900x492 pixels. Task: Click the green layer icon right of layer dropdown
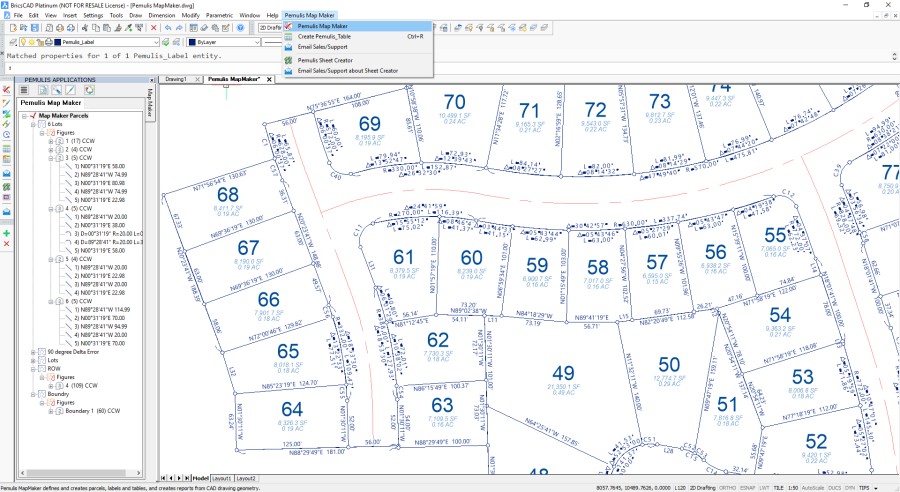pyautogui.click(x=166, y=42)
